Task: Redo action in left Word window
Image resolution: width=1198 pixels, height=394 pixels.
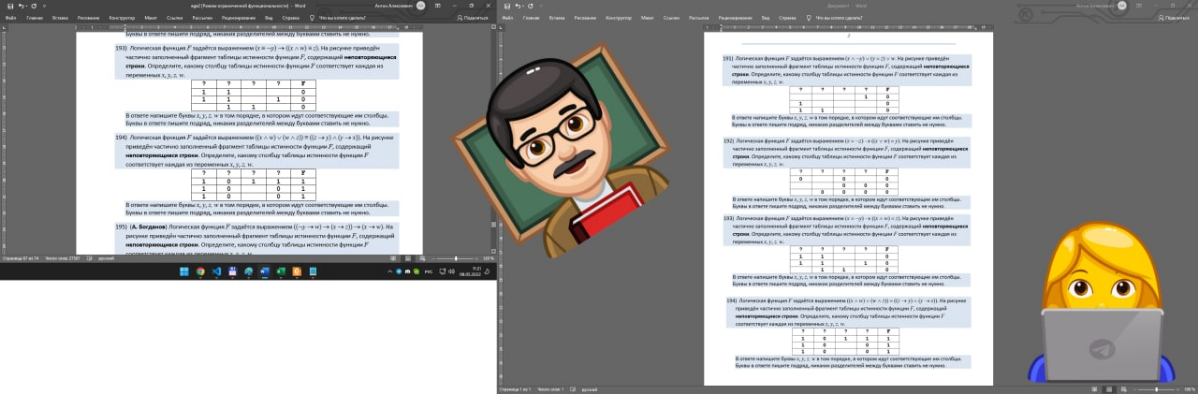Action: click(34, 6)
